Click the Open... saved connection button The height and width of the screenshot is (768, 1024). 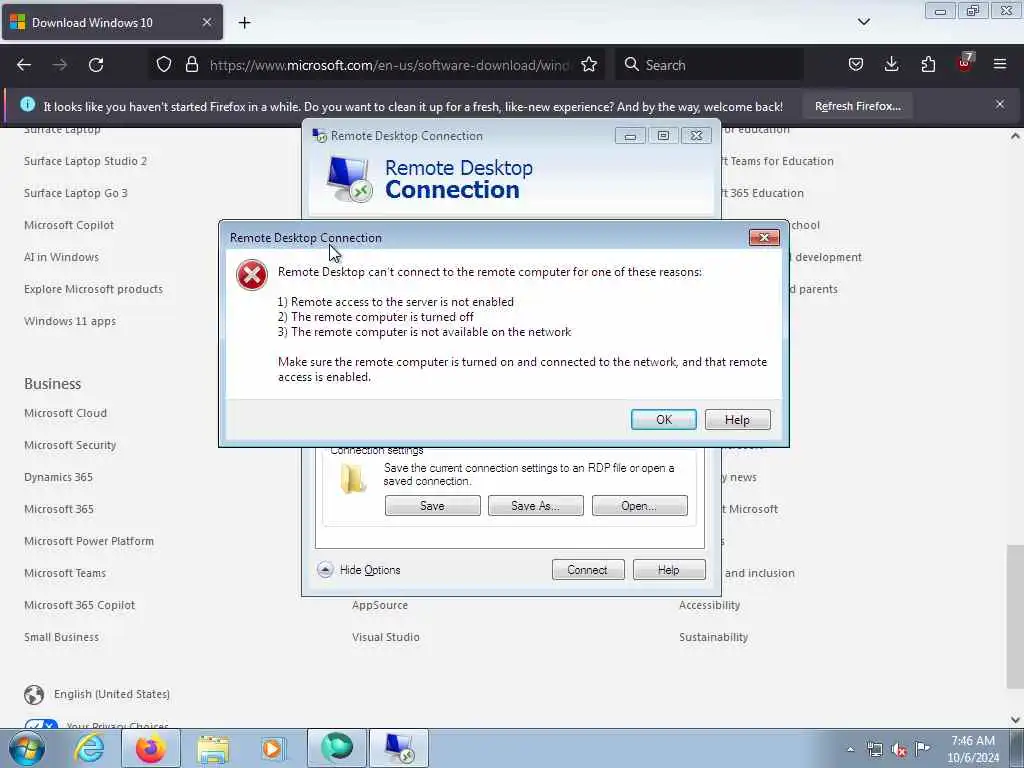point(639,505)
